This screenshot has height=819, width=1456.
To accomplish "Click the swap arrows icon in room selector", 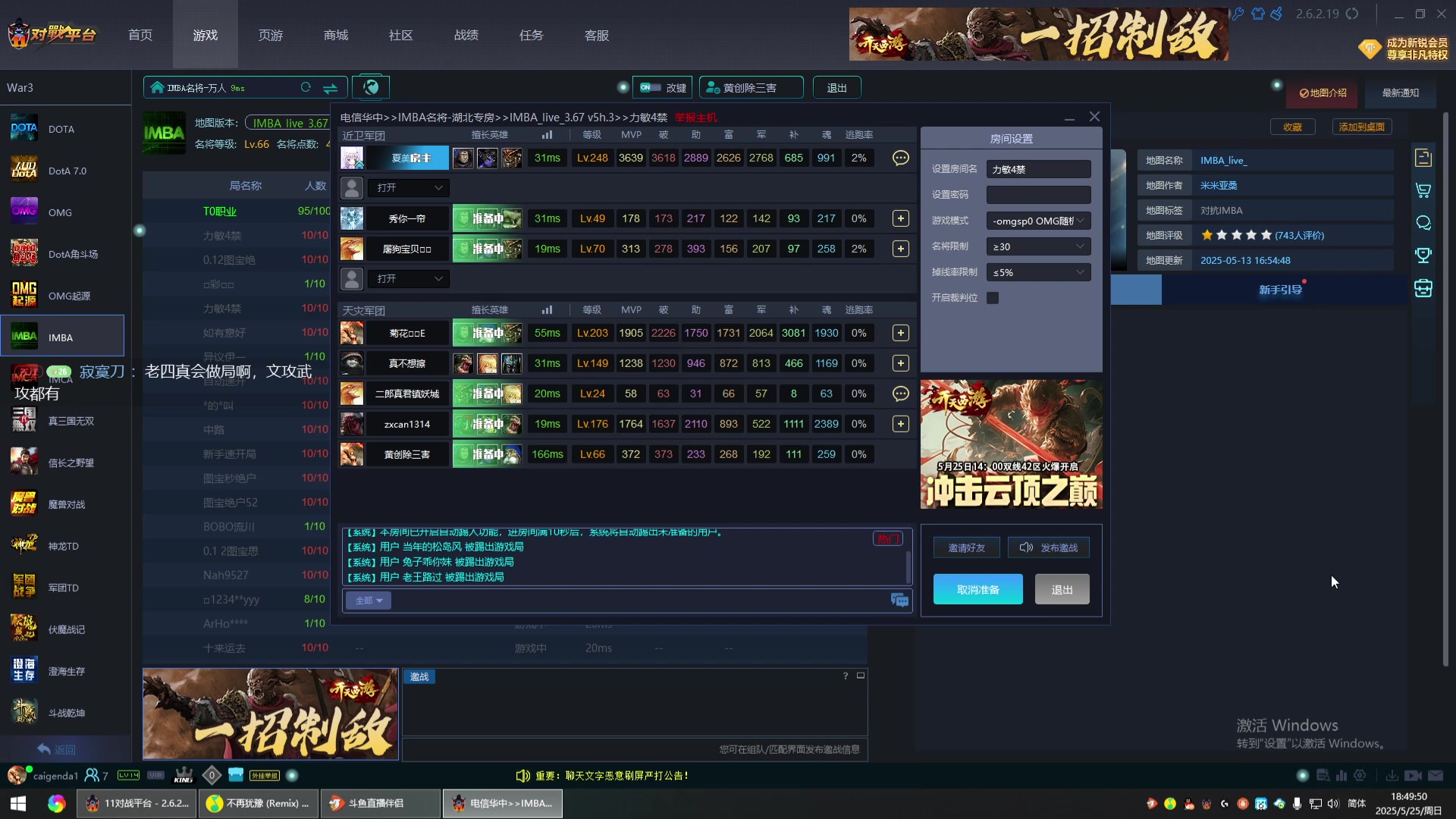I will coord(331,88).
